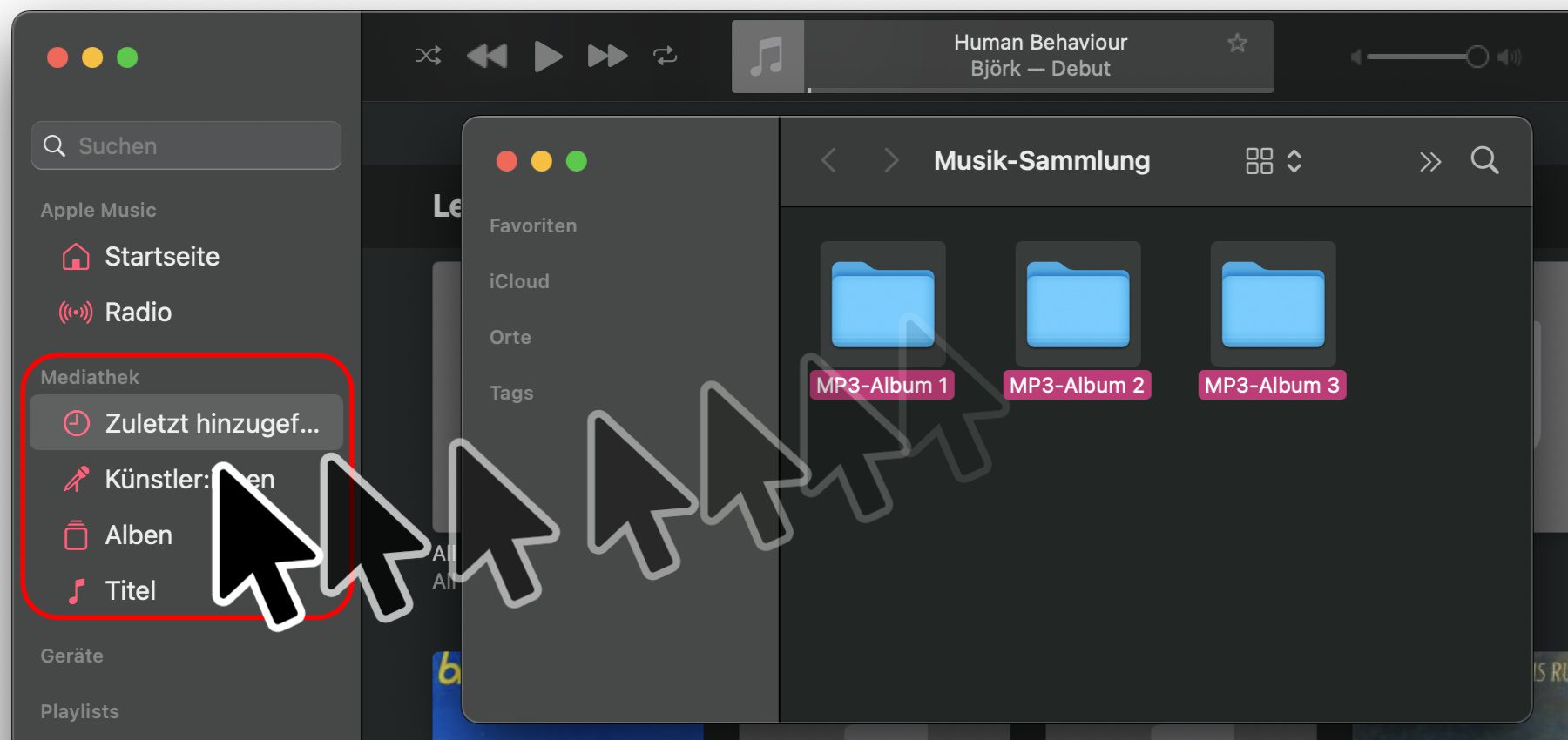Select the MP3-Album 2 folder icon
Screen dimensions: 1568x740
1078,304
